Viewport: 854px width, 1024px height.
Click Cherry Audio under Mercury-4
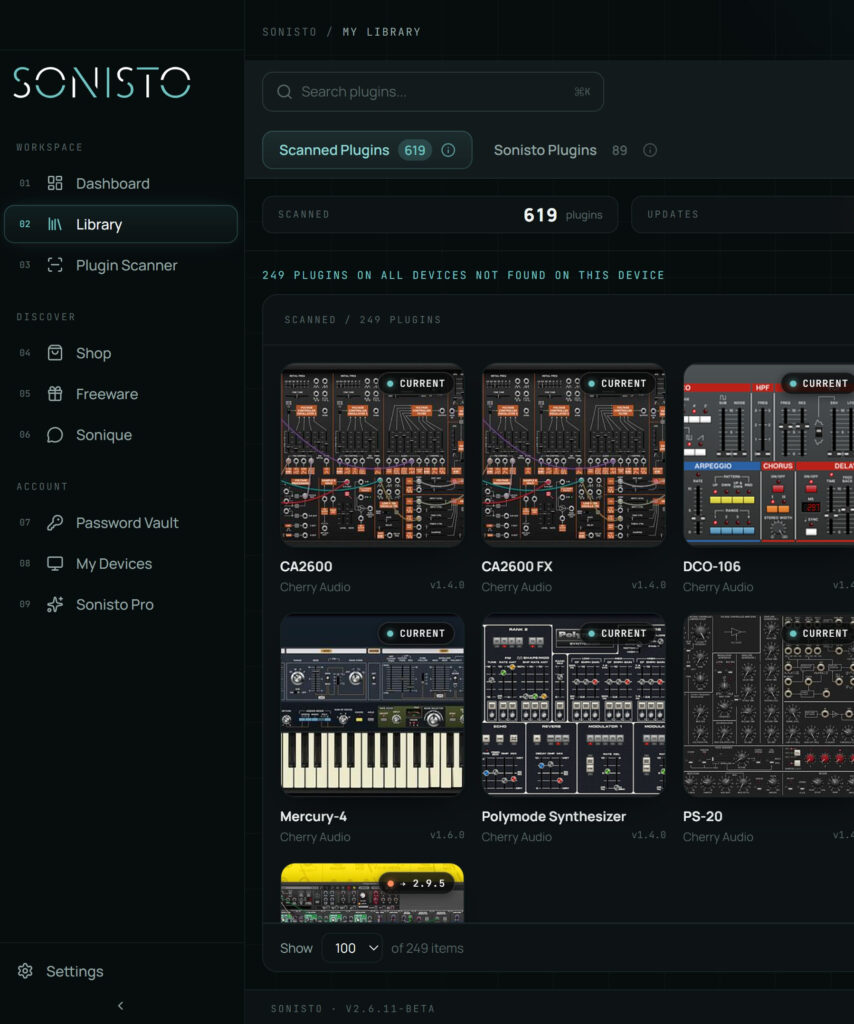(315, 837)
